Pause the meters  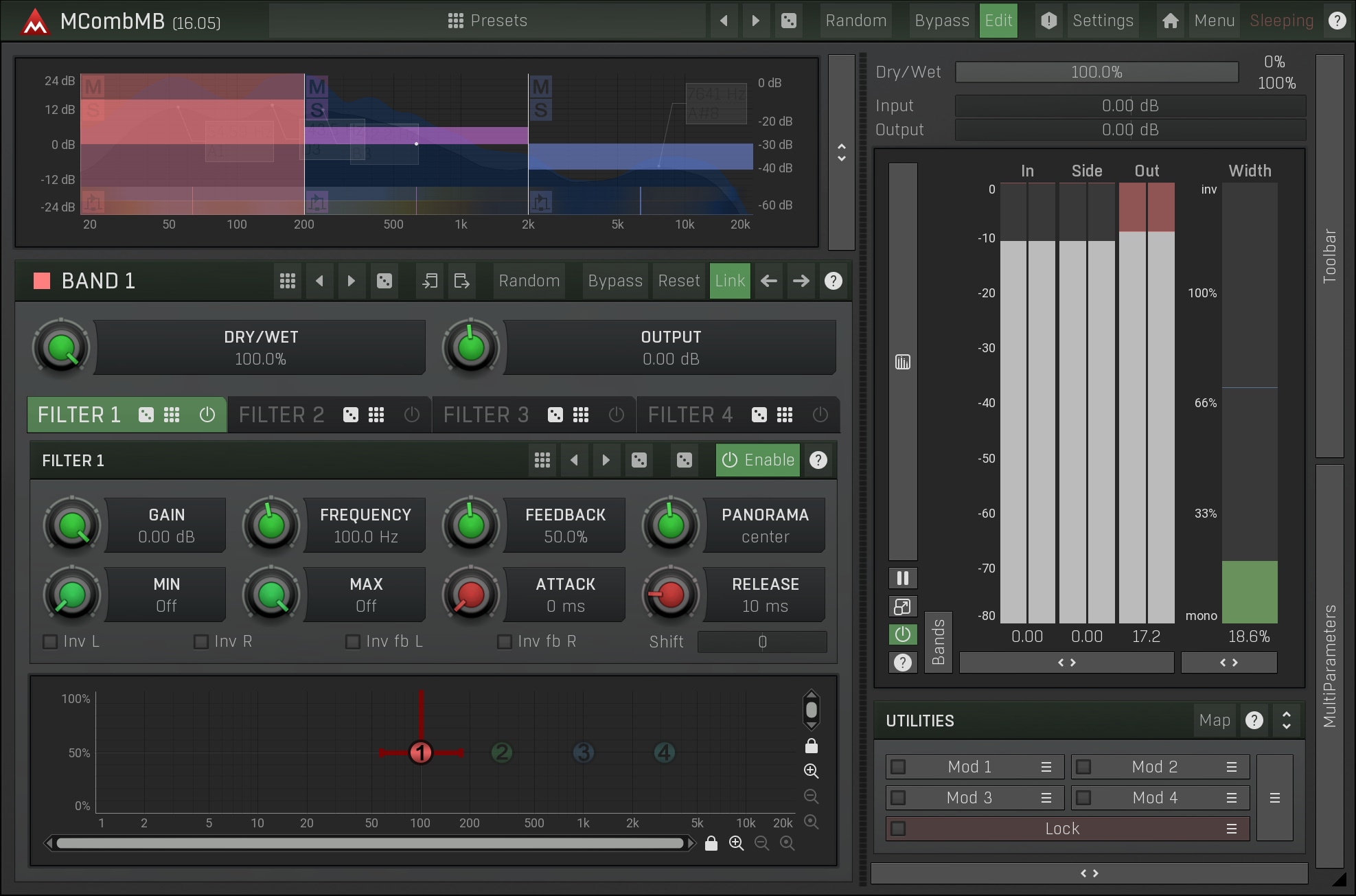point(903,578)
